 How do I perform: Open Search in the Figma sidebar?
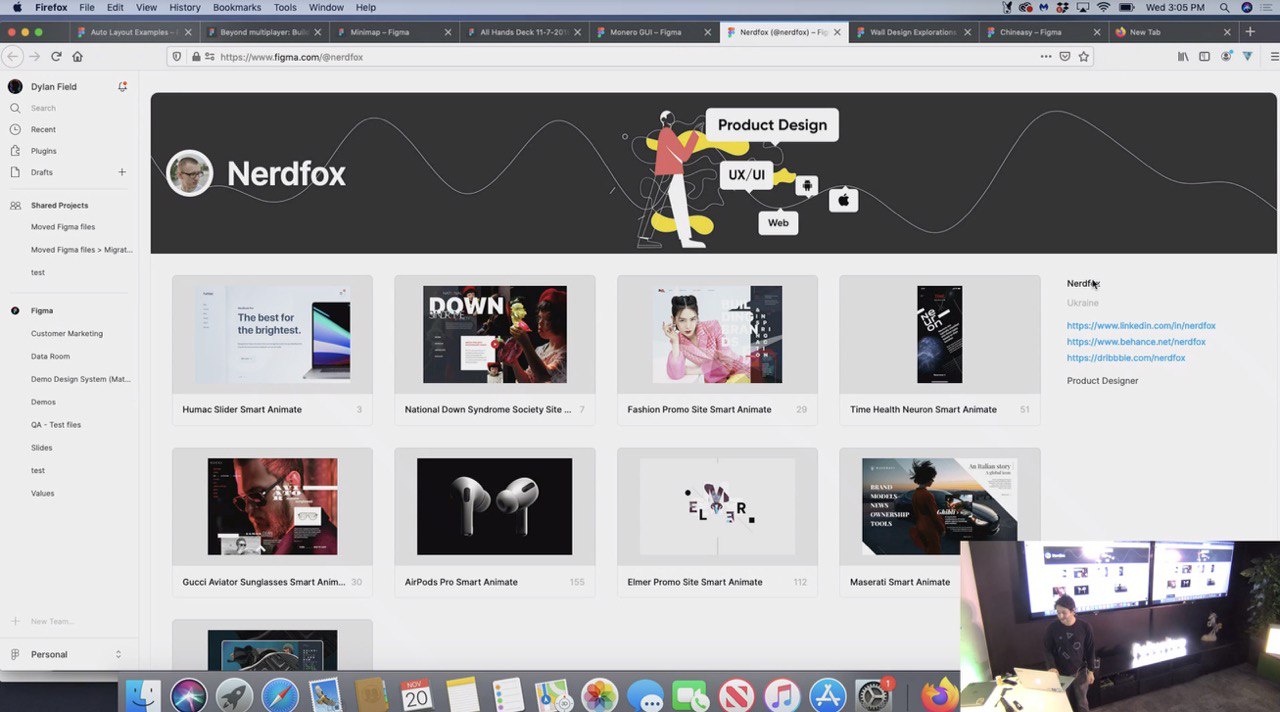coord(43,108)
